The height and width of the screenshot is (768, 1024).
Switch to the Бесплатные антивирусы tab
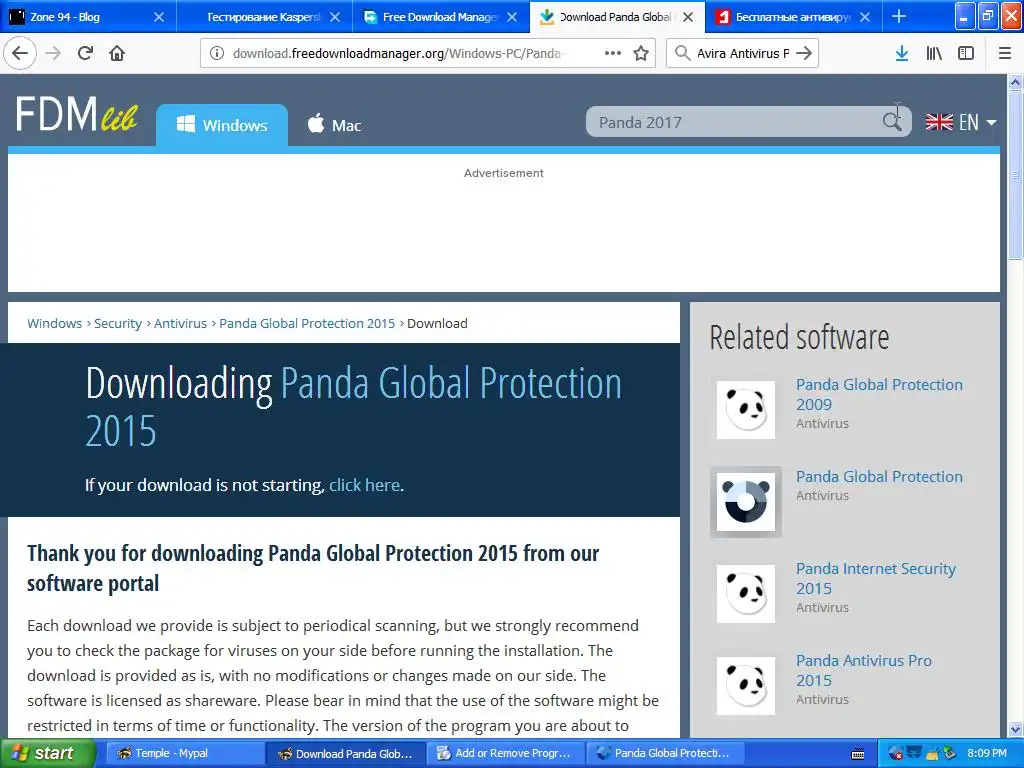793,17
